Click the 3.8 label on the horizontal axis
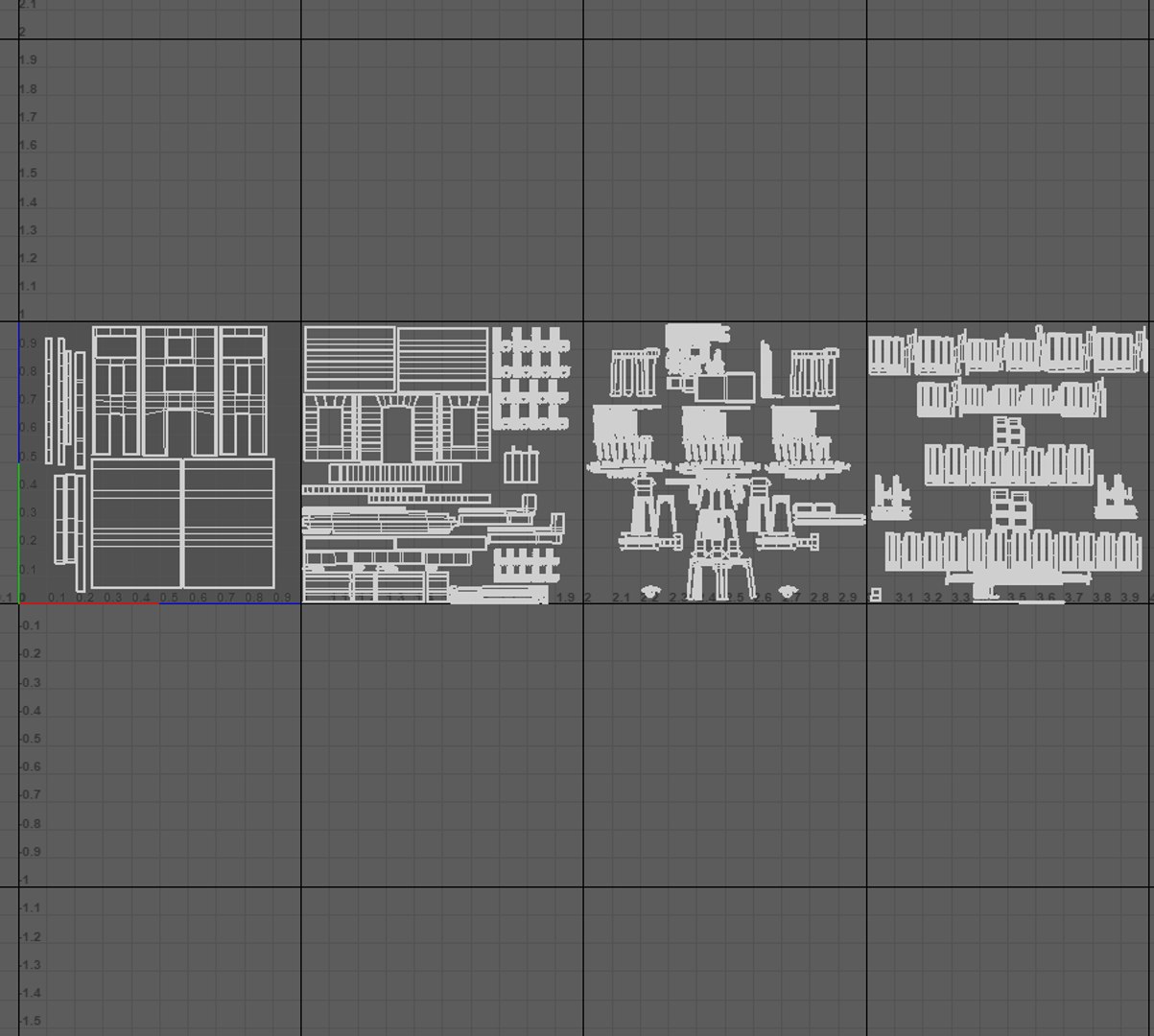Image resolution: width=1154 pixels, height=1036 pixels. click(x=1101, y=598)
